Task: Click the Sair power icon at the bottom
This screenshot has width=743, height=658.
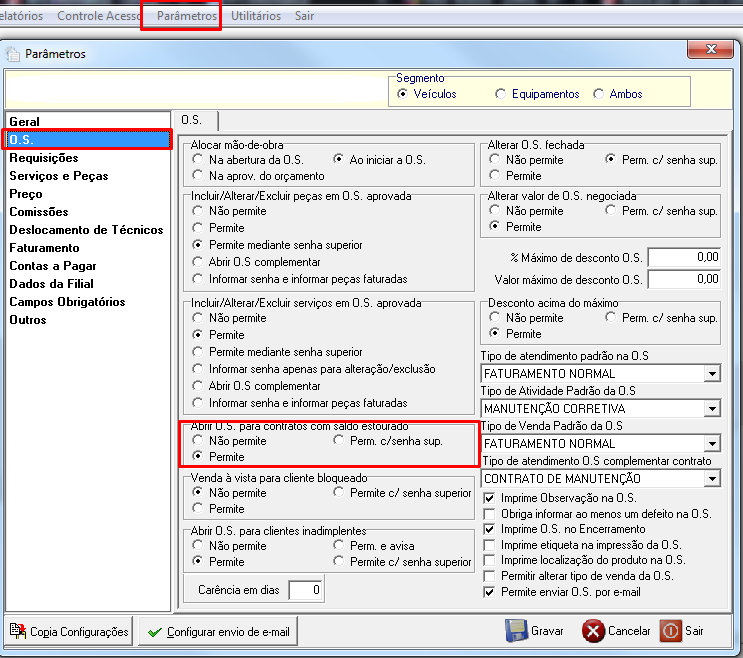Action: (671, 631)
